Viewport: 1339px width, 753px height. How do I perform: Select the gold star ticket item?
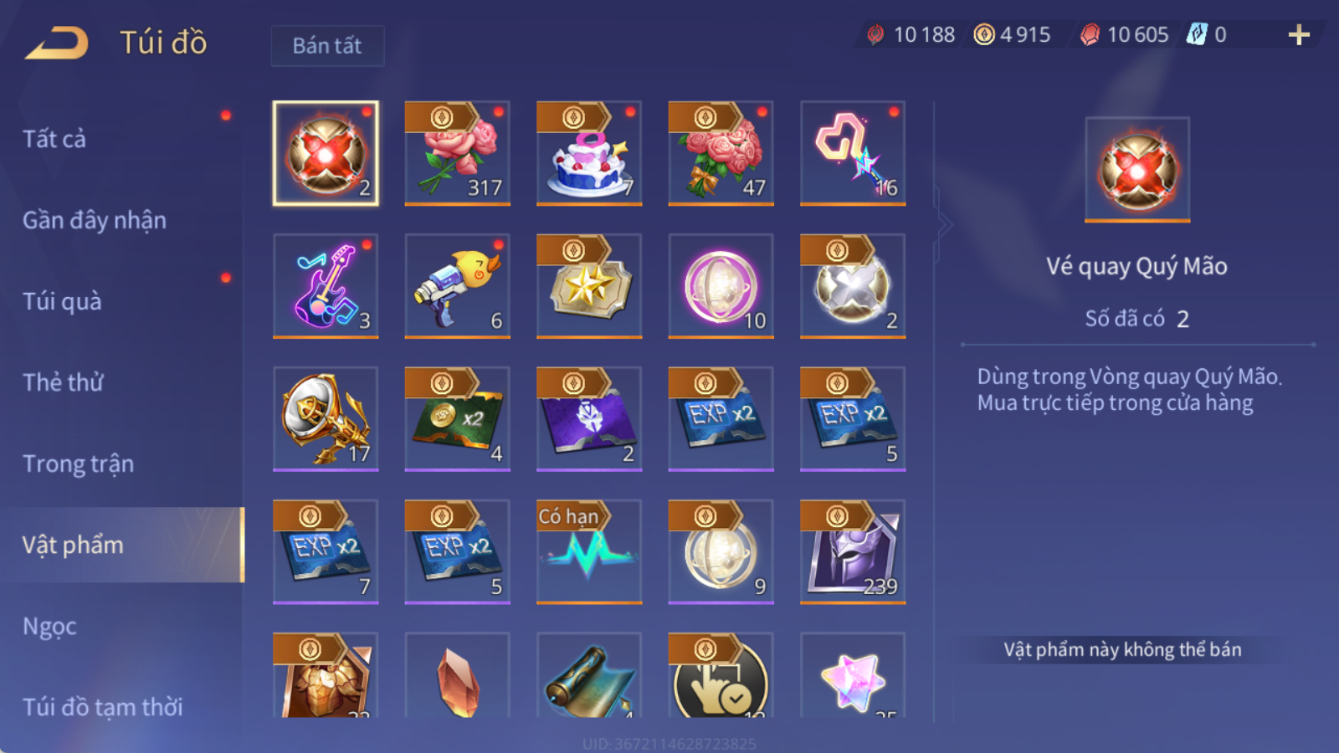589,286
